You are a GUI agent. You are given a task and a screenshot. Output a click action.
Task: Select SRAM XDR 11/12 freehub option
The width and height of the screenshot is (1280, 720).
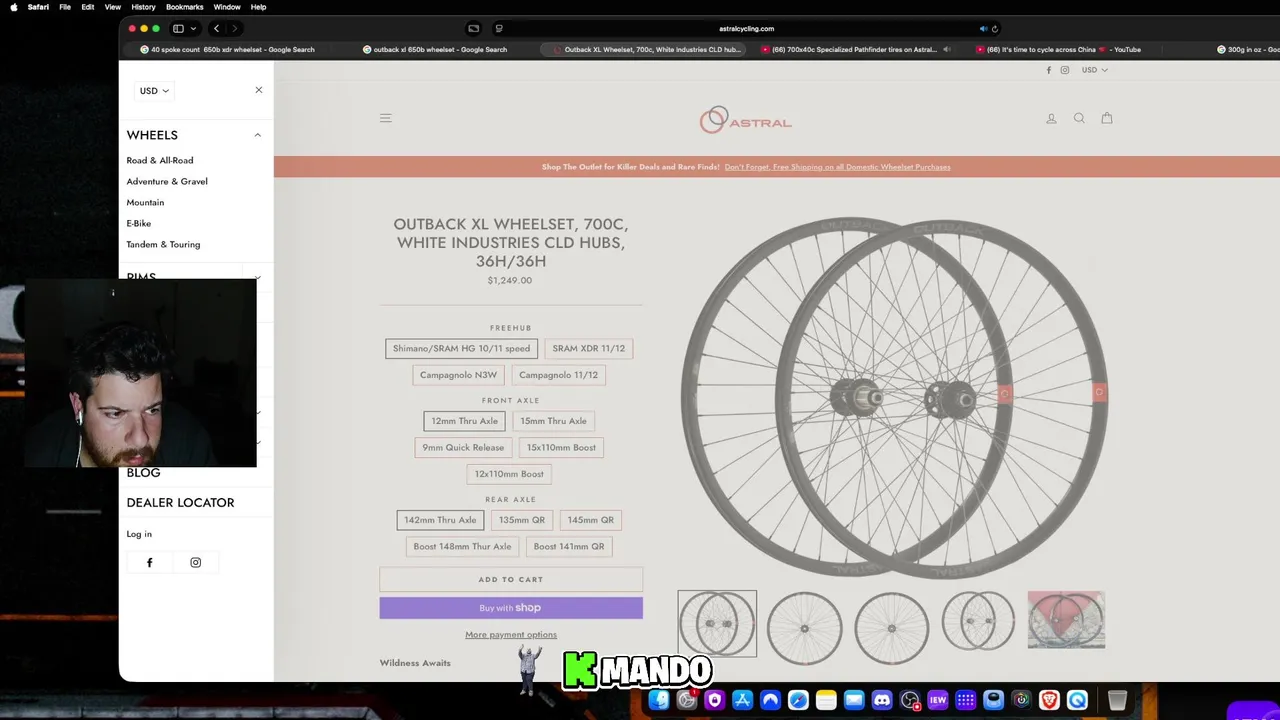point(588,348)
